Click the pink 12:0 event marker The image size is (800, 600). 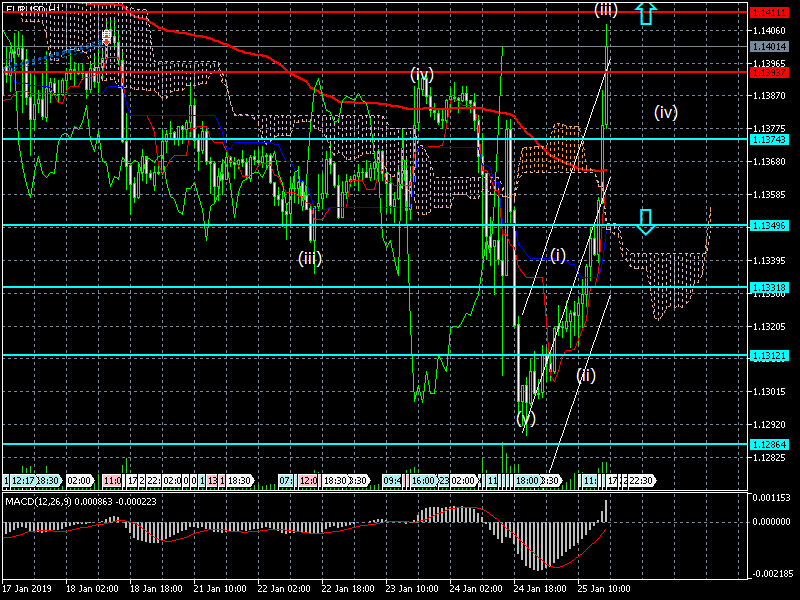coord(308,481)
